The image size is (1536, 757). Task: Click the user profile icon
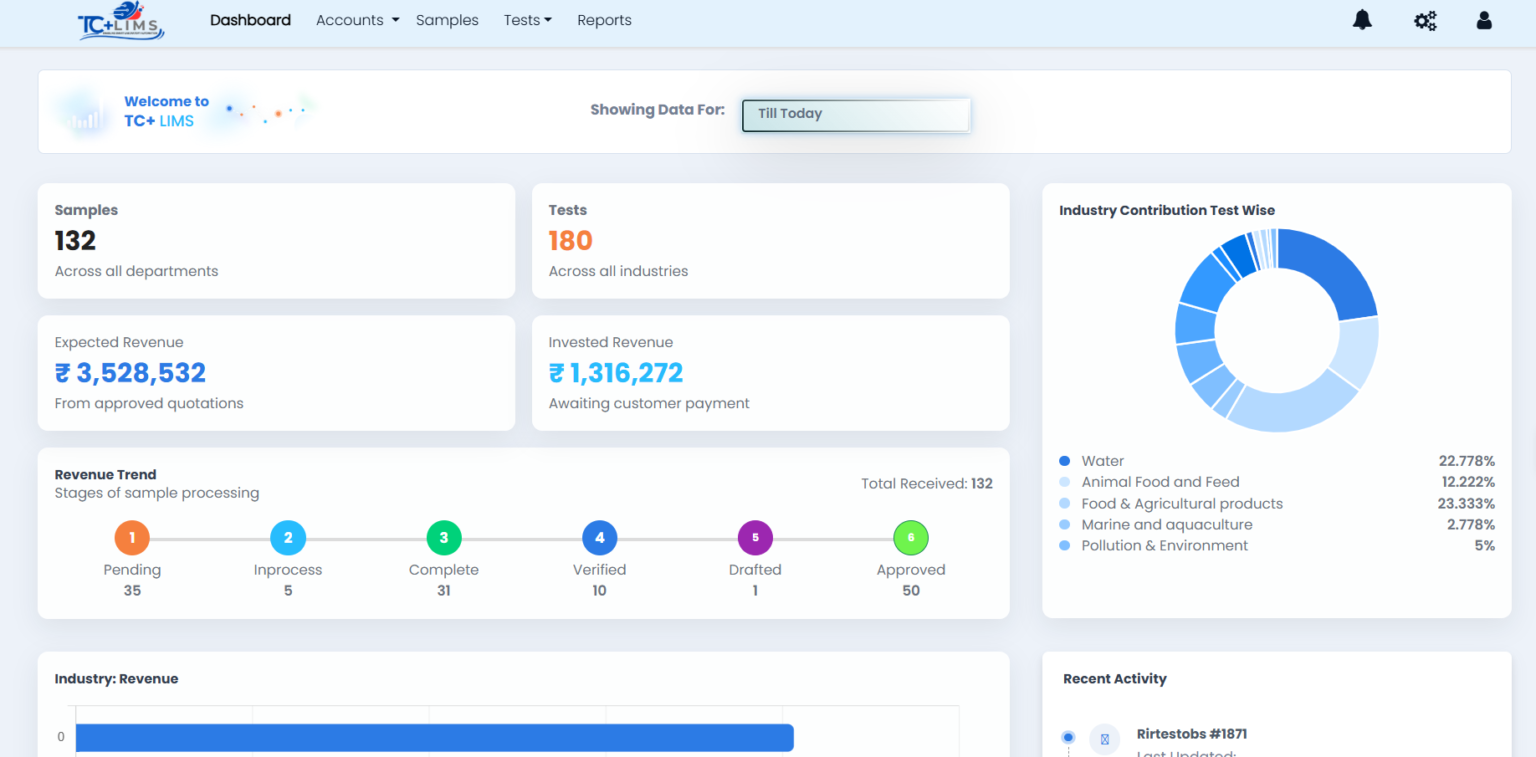click(x=1484, y=20)
